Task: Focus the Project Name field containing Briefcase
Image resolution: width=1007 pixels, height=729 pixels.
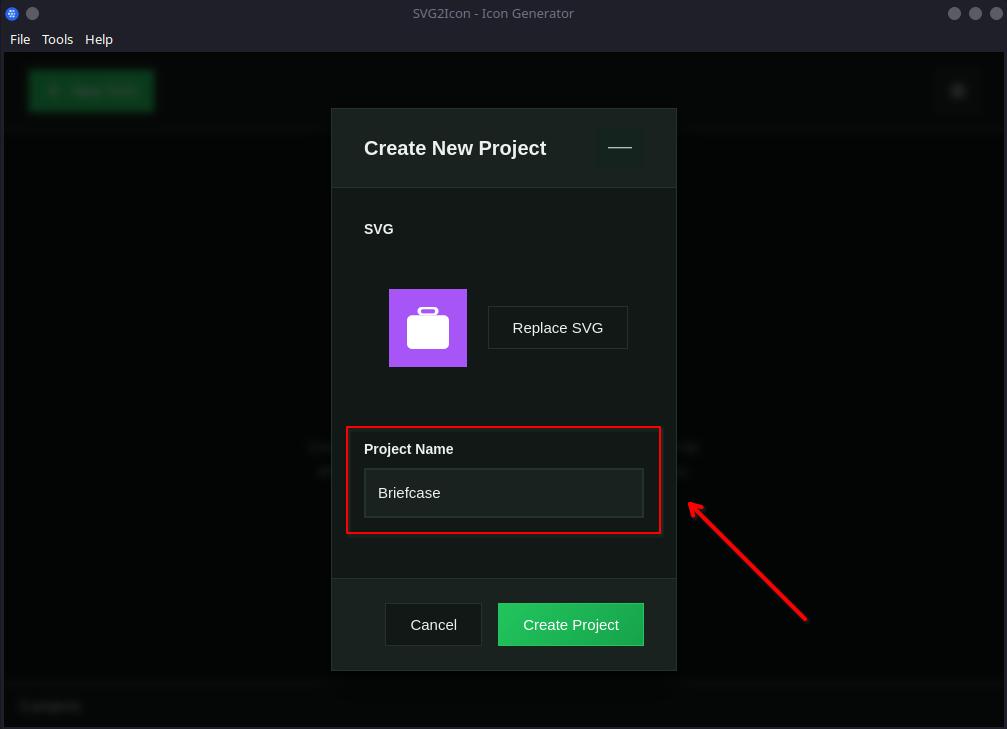Action: point(504,493)
